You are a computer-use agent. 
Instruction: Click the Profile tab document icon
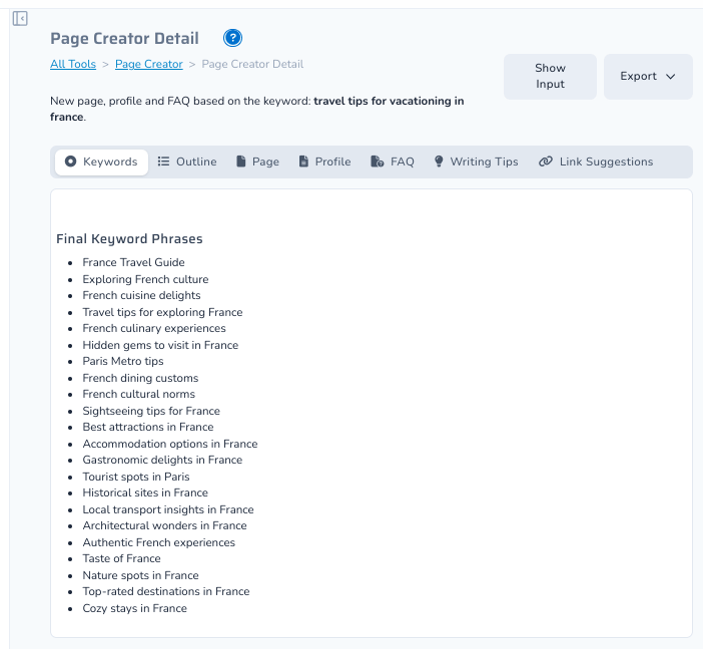coord(304,161)
